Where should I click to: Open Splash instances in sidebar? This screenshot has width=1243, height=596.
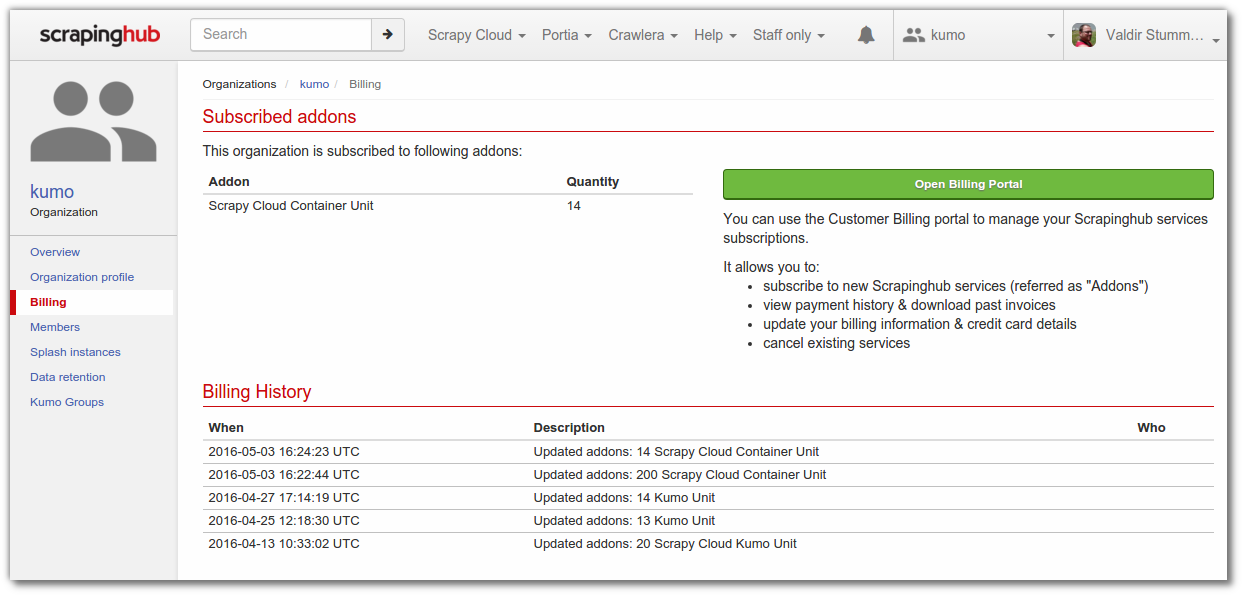point(75,352)
